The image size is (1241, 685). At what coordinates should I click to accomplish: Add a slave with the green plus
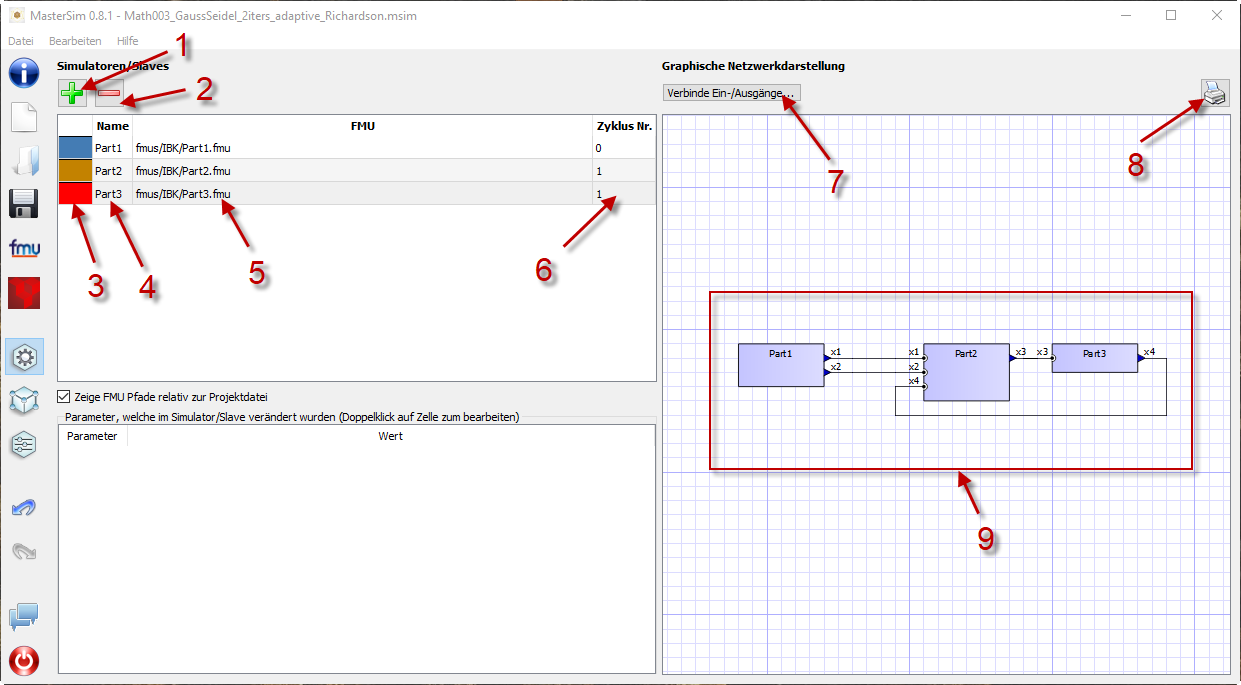73,94
